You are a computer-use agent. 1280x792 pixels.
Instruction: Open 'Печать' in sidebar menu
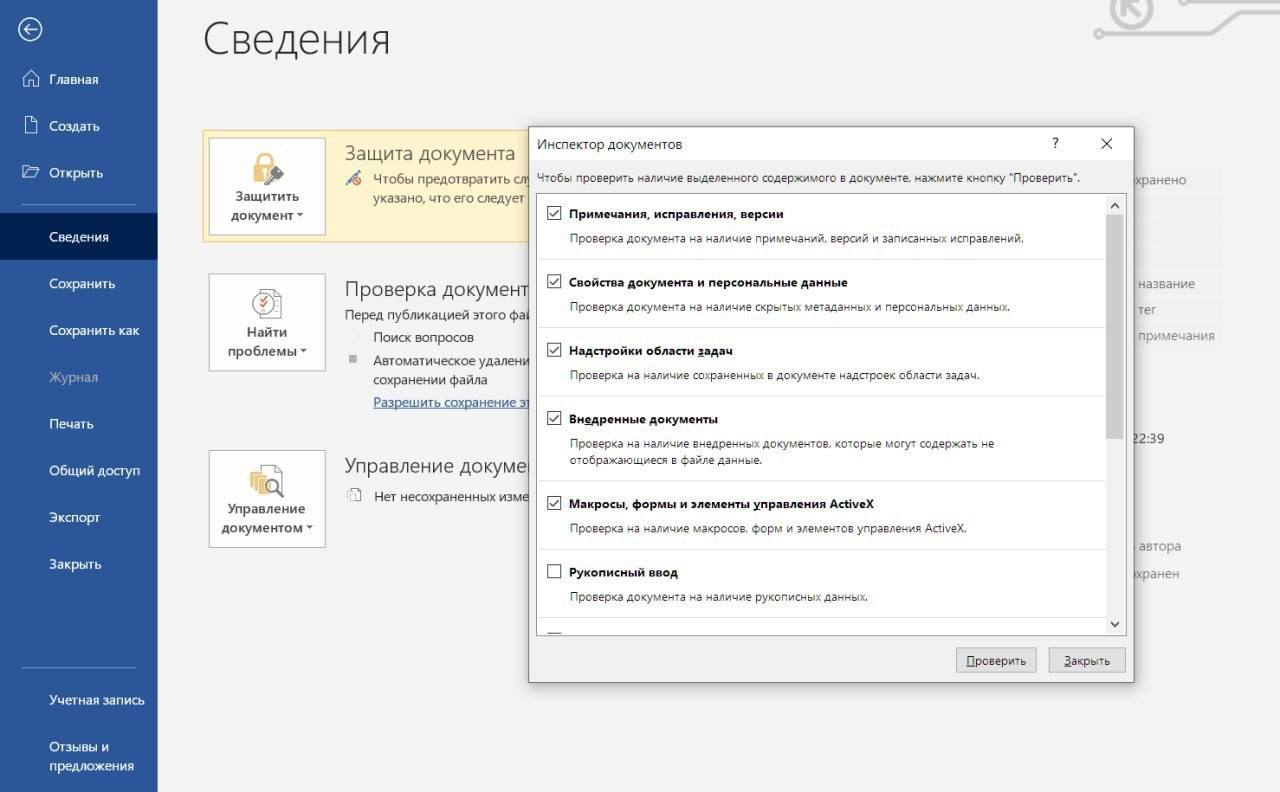pyautogui.click(x=71, y=424)
